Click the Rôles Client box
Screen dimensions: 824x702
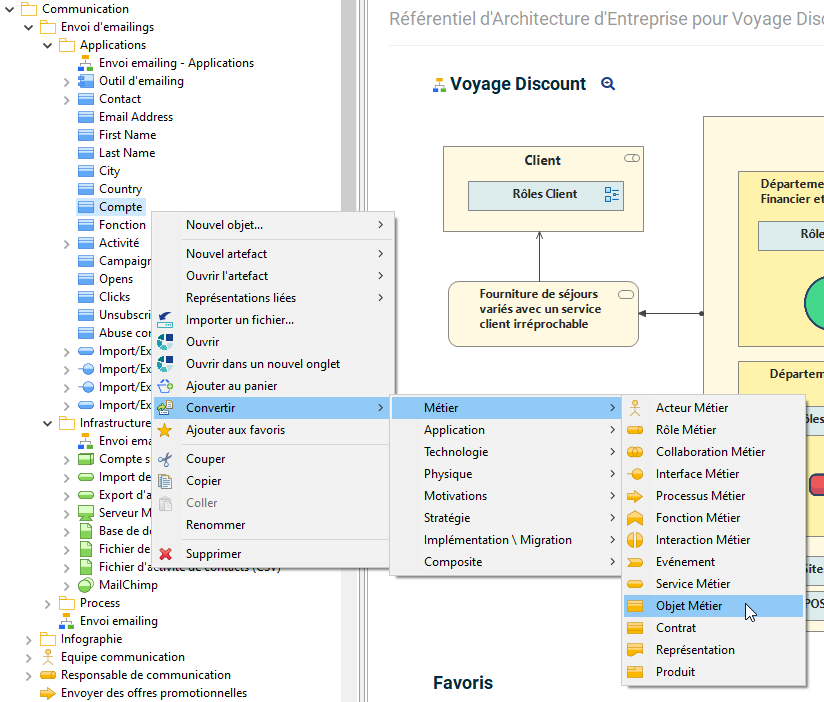click(545, 195)
